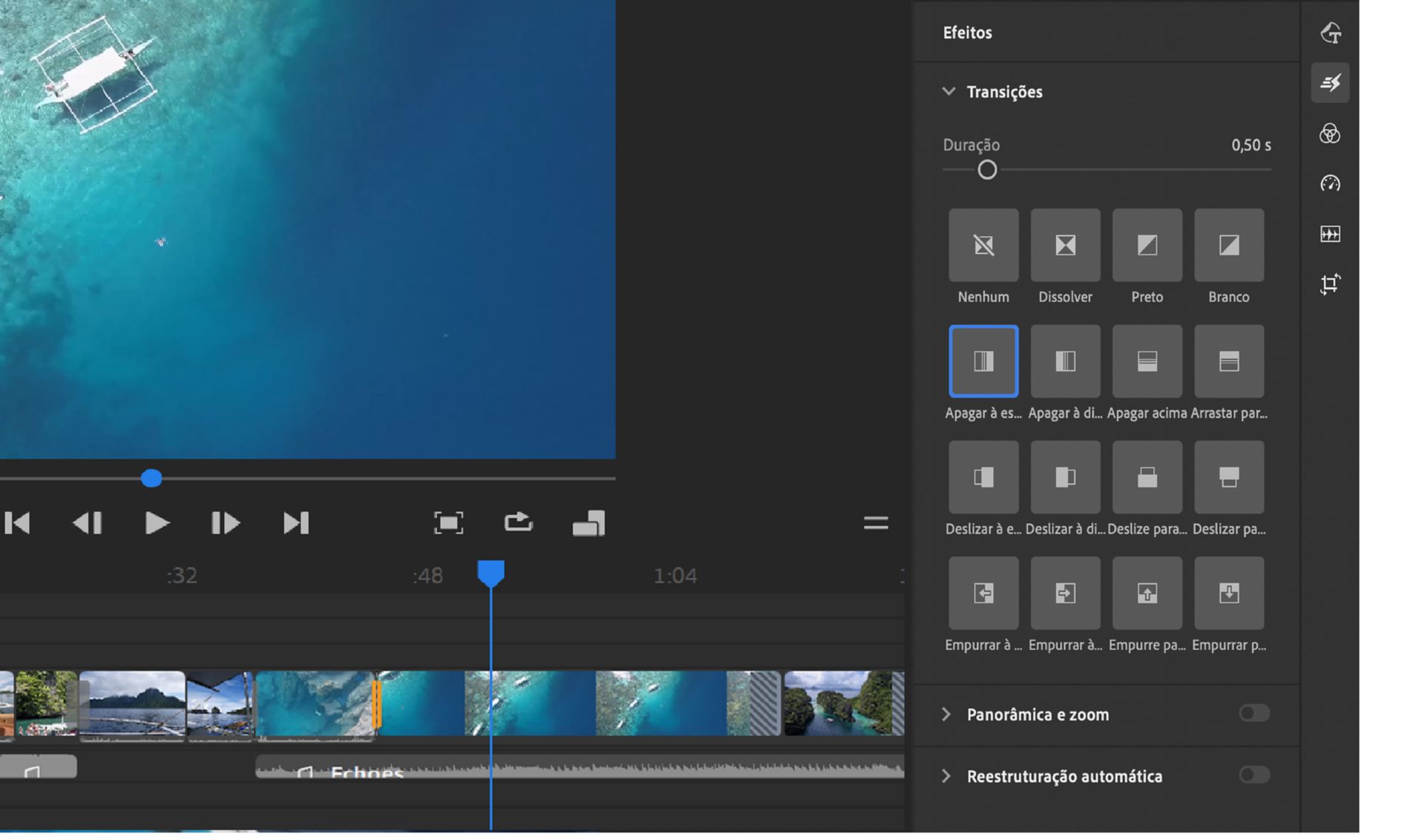Image resolution: width=1425 pixels, height=840 pixels.
Task: Open the timeline options menu icon
Action: [x=876, y=523]
